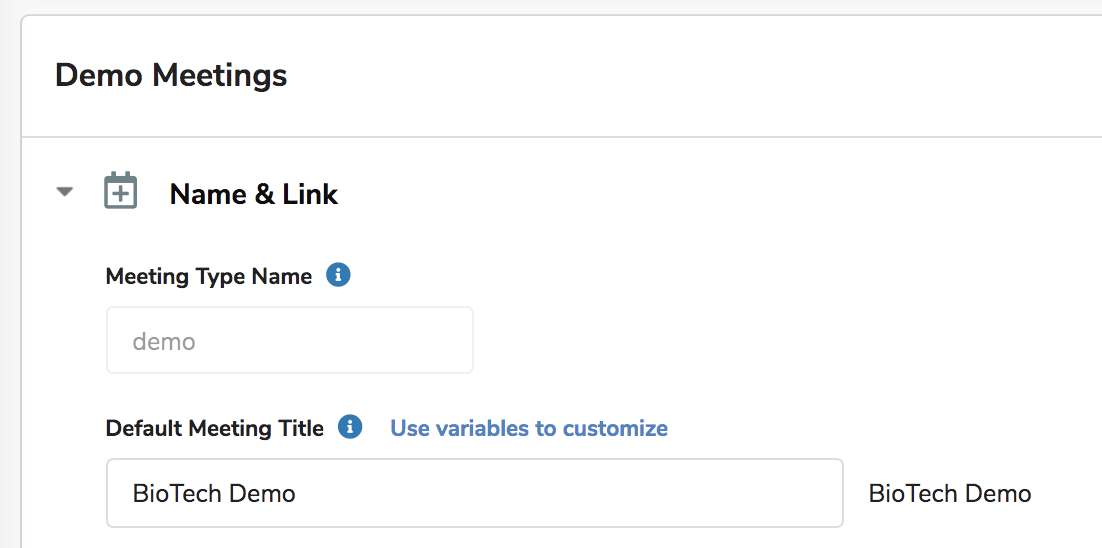Click the "Name & Link" section title
The image size is (1102, 548).
[x=254, y=193]
